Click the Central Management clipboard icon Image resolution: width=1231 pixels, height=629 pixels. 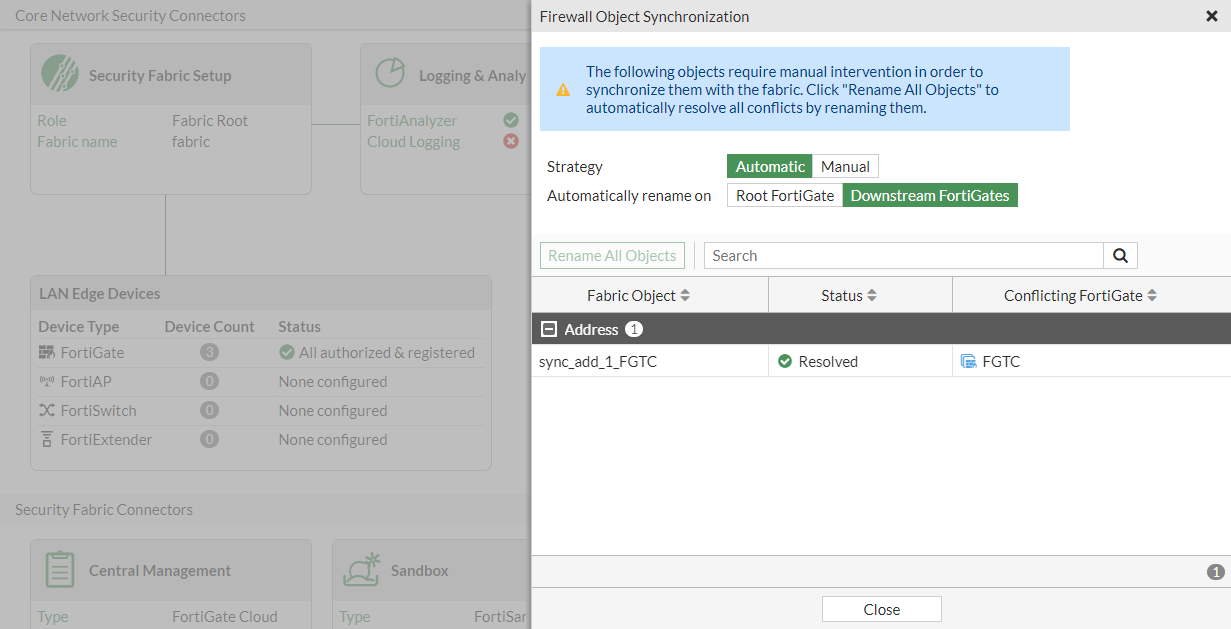60,570
